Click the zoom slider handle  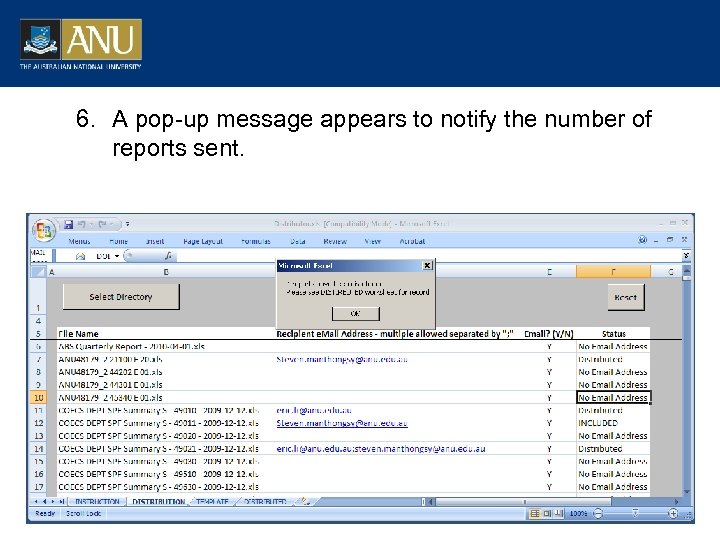pos(635,513)
